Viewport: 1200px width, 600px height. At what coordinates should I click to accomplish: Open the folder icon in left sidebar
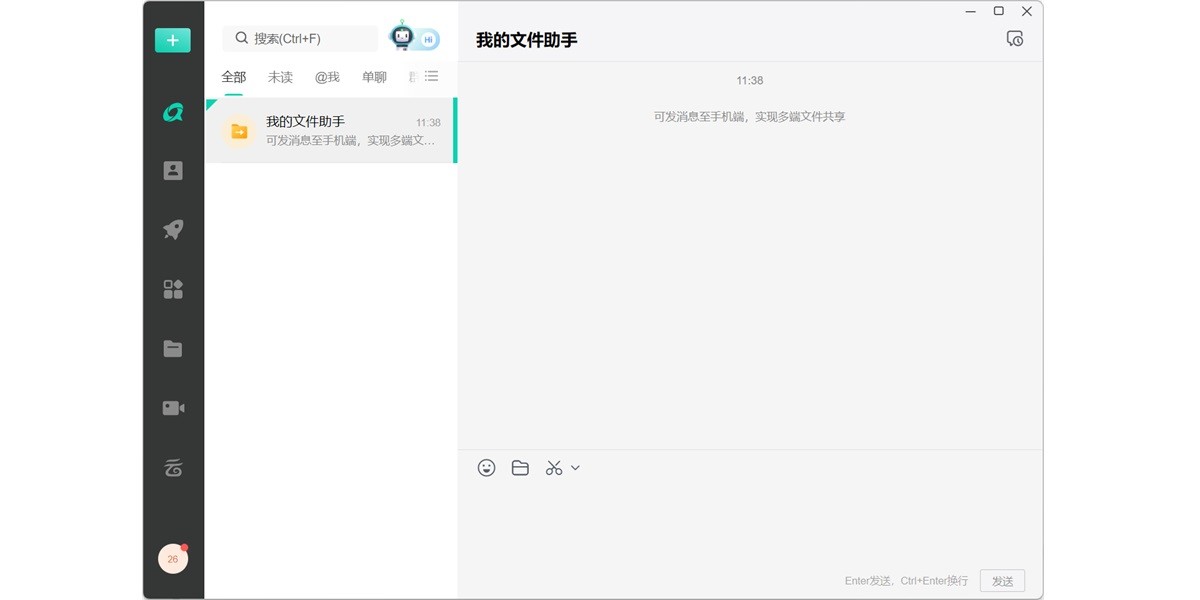tap(173, 349)
